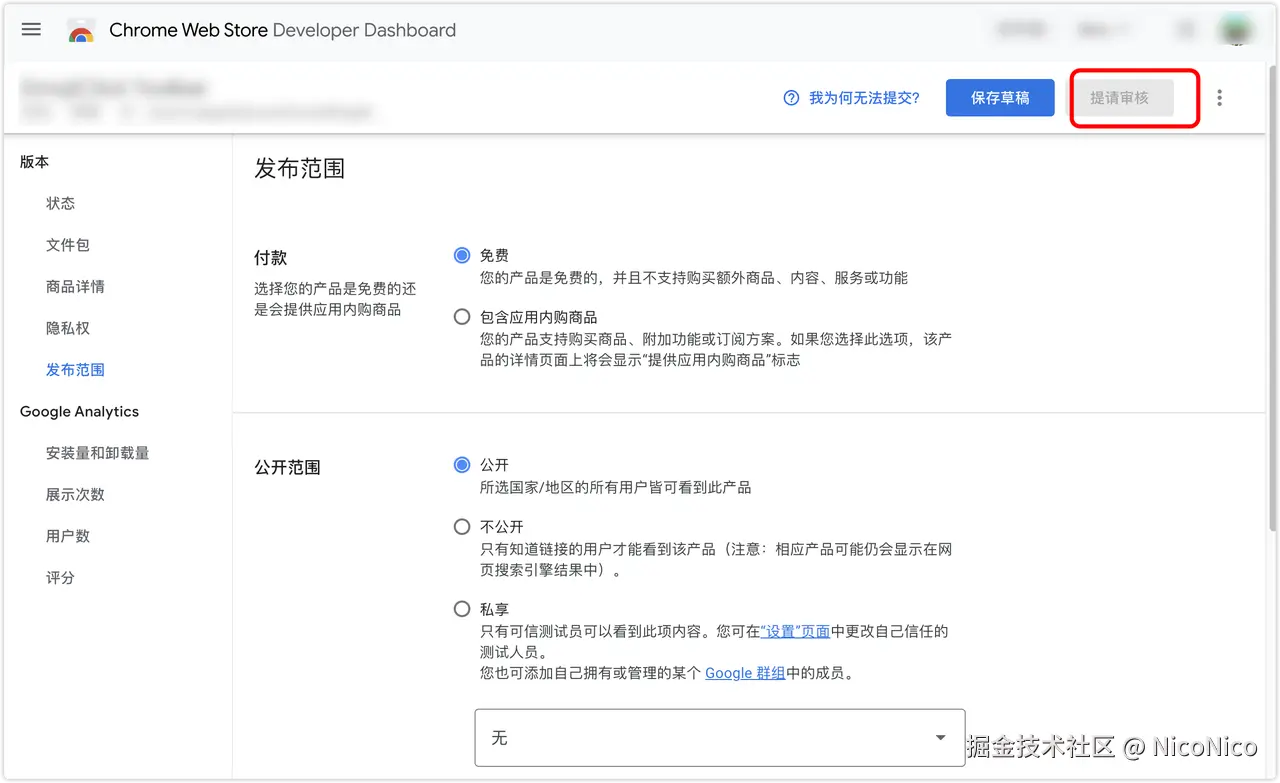Open the "设置"页面 link

point(797,631)
